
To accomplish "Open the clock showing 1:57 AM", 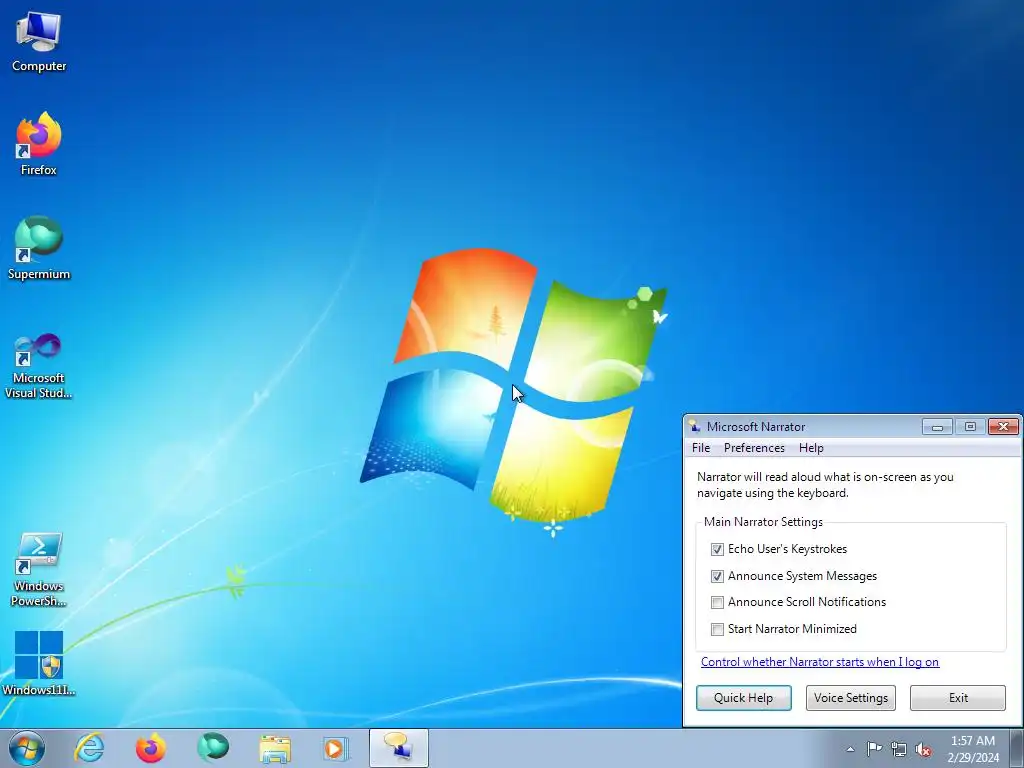I will click(x=973, y=749).
